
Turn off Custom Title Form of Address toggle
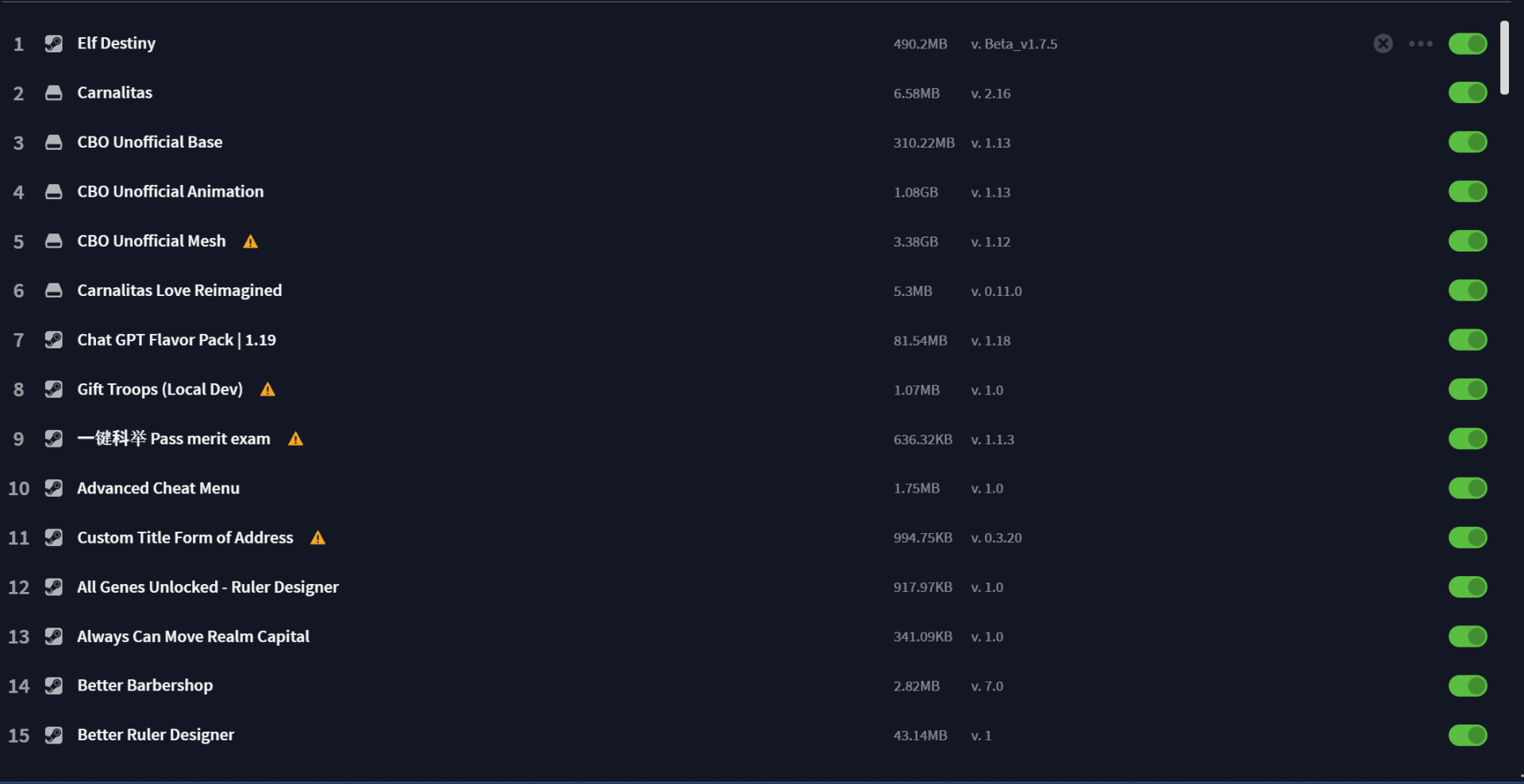tap(1468, 538)
